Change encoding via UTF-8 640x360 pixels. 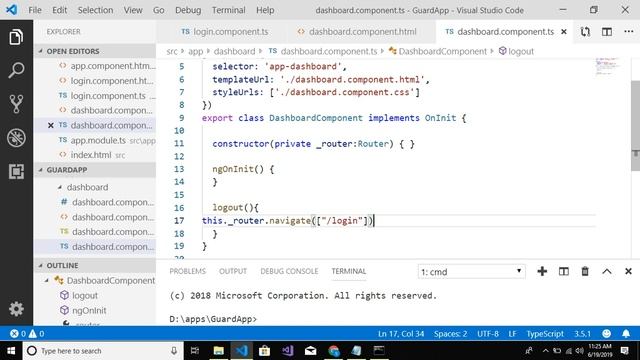point(488,334)
